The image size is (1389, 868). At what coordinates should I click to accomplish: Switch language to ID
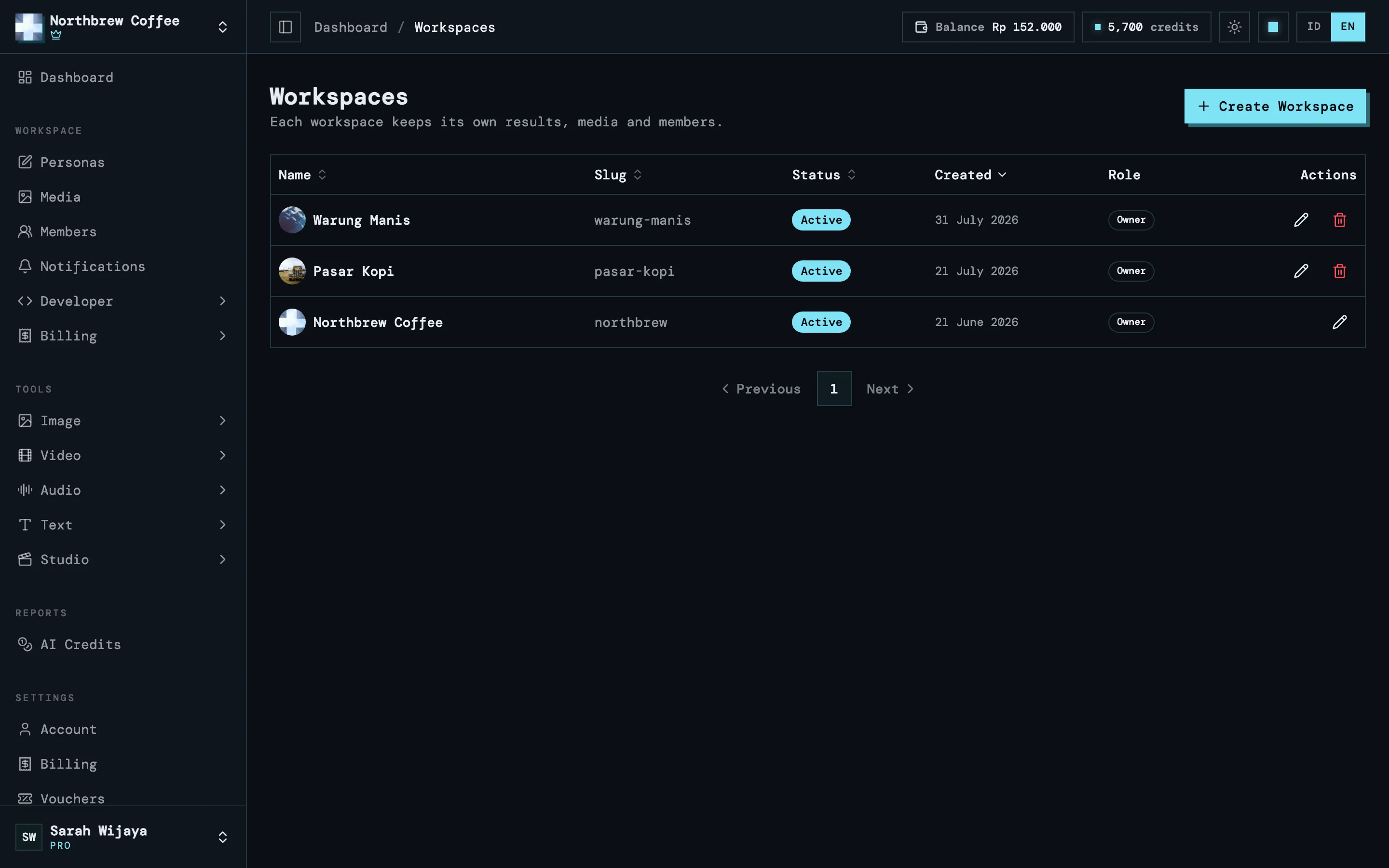(1314, 27)
